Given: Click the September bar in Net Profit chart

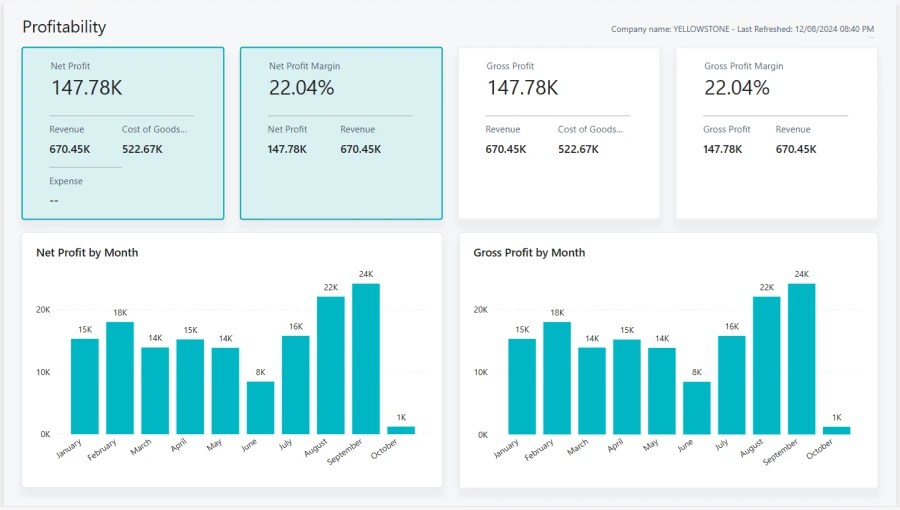Looking at the screenshot, I should (x=365, y=358).
